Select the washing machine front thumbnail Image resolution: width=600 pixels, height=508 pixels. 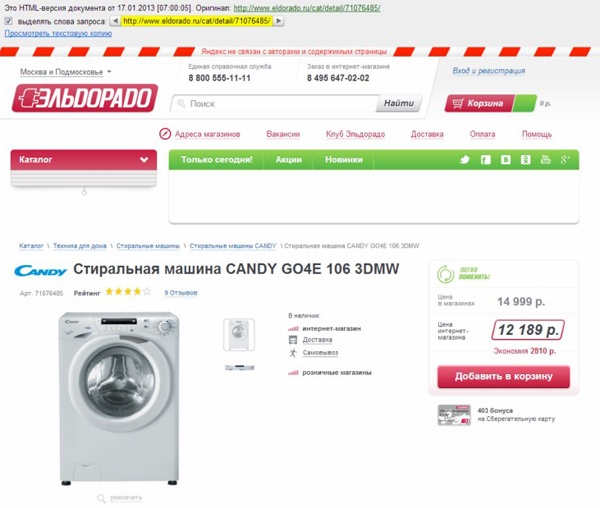(x=239, y=334)
